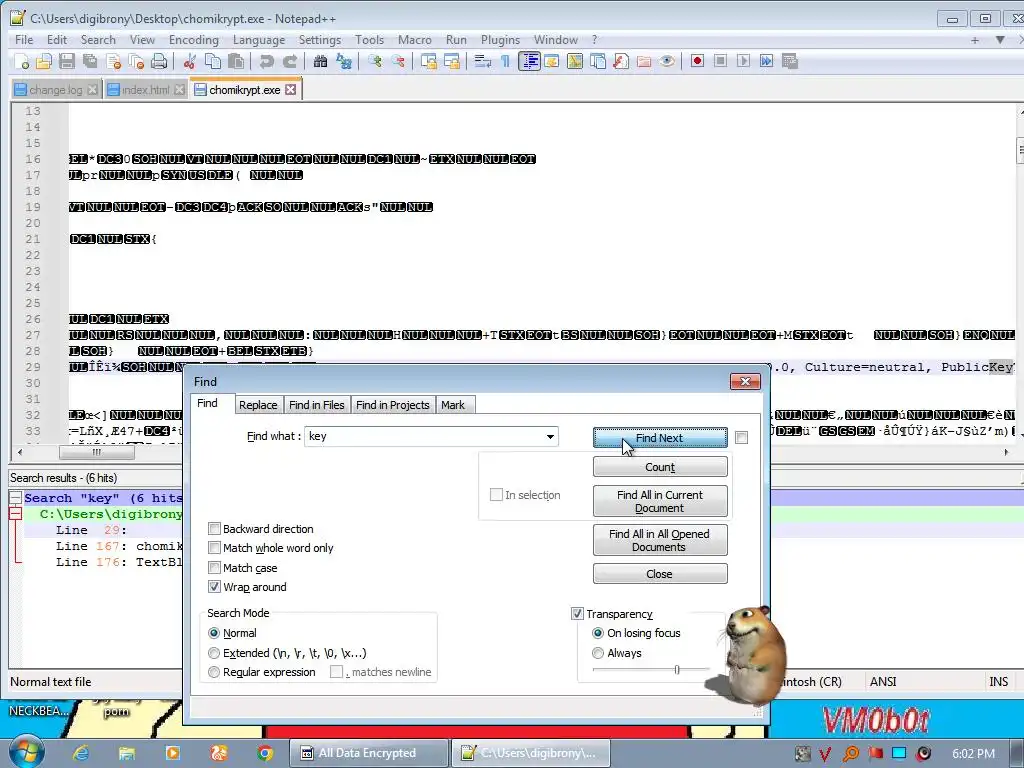The image size is (1024, 768).
Task: Select the Extended search mode radio
Action: click(x=214, y=652)
